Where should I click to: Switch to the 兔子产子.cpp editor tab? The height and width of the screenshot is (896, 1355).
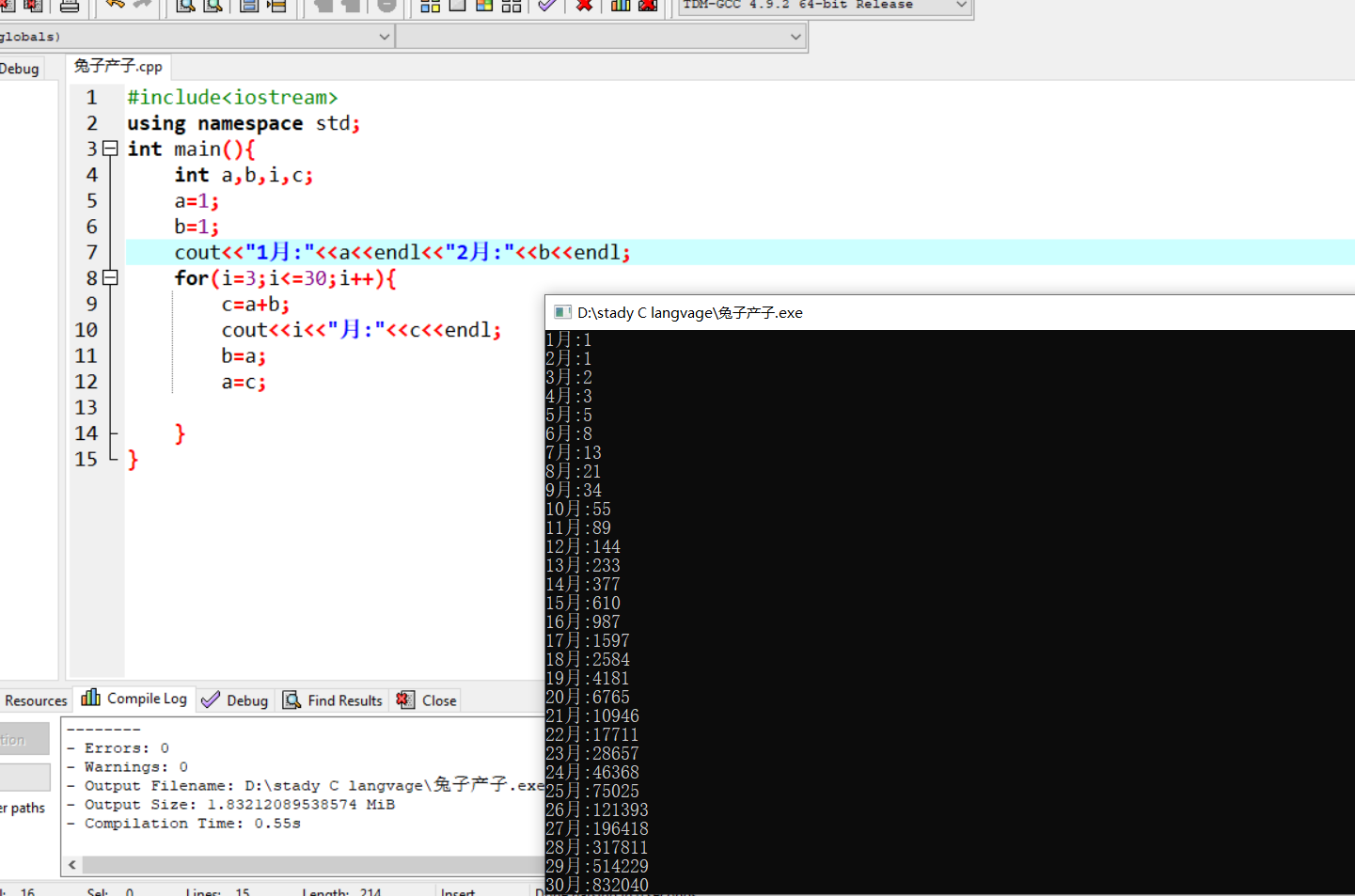pyautogui.click(x=118, y=66)
